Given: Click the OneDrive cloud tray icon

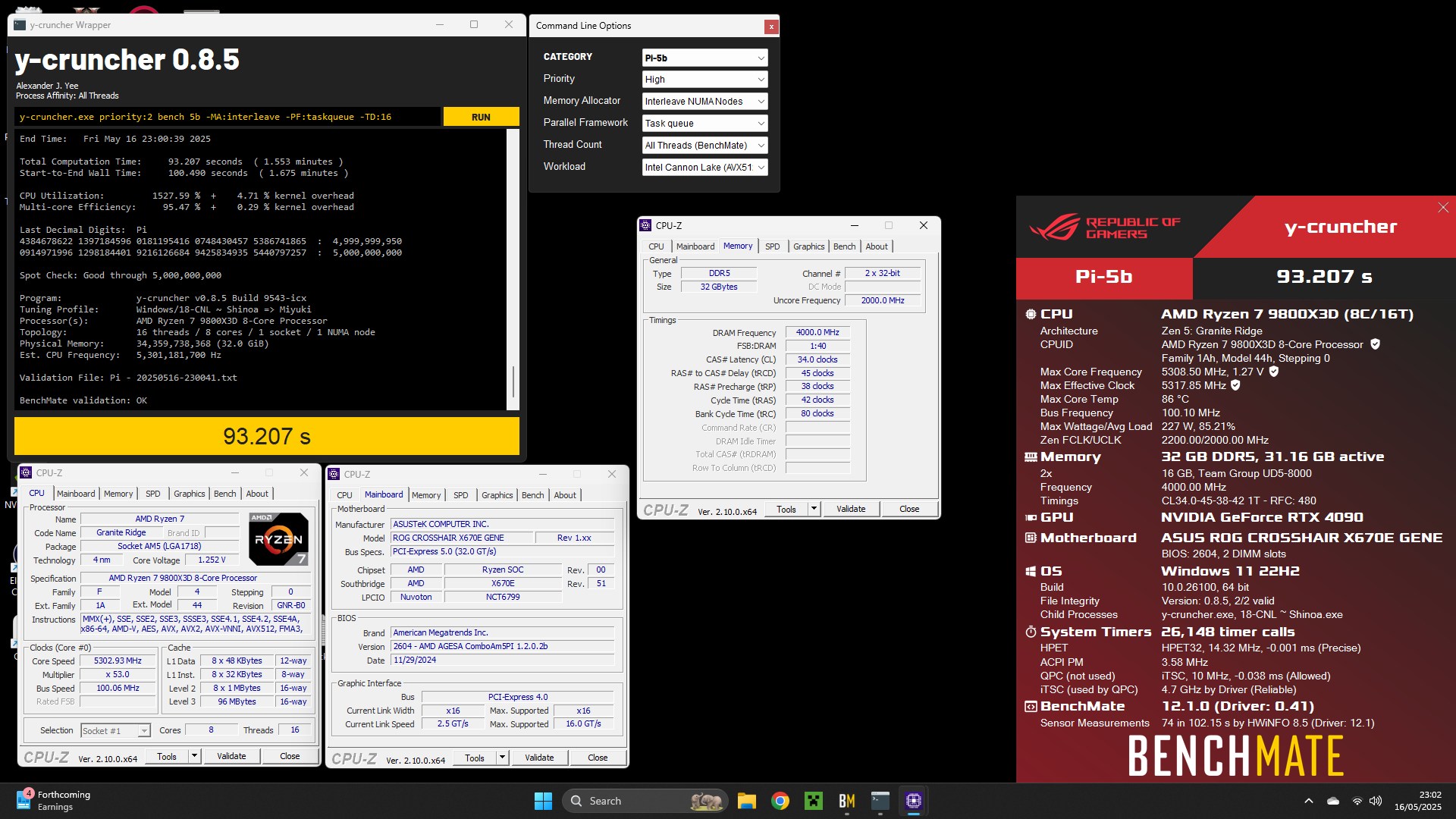Looking at the screenshot, I should click(1333, 801).
